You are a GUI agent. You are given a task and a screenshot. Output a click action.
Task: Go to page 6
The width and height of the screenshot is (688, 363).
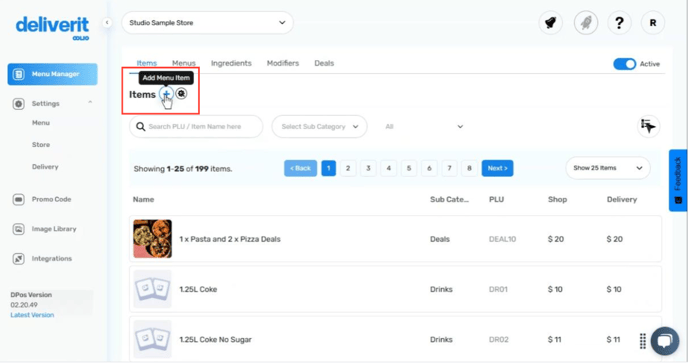(x=429, y=168)
